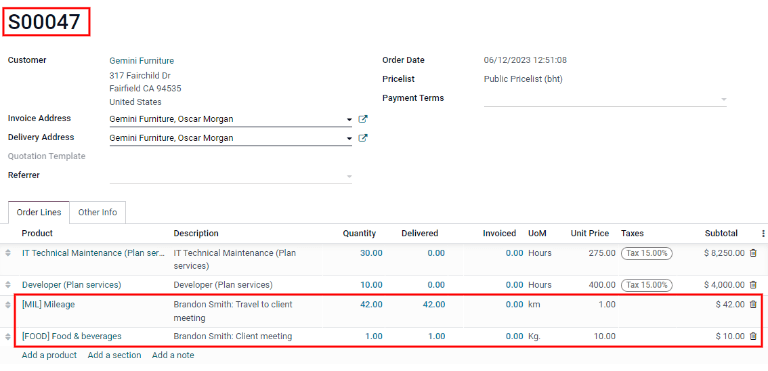Viewport: 768px width, 371px height.
Task: Delete the [FOOD] Food & beverages line
Action: click(x=753, y=336)
